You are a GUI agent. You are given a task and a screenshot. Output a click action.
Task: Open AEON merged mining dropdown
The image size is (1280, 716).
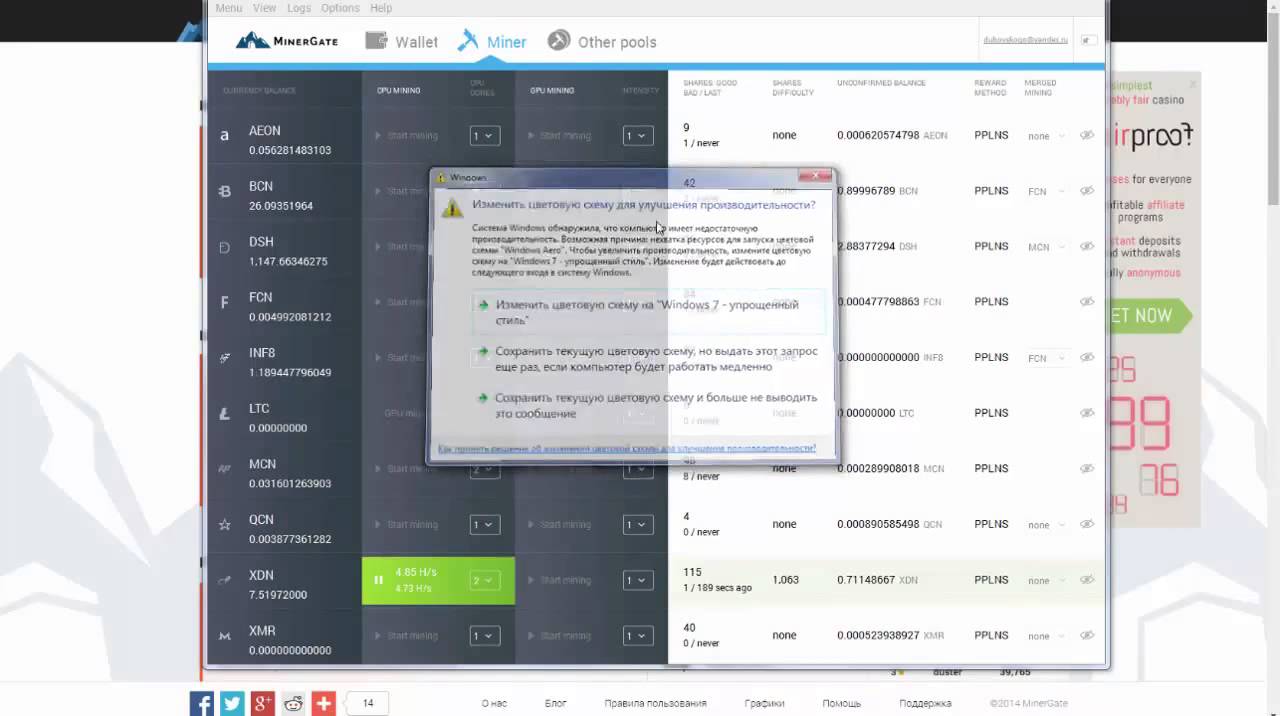[x=1046, y=136]
